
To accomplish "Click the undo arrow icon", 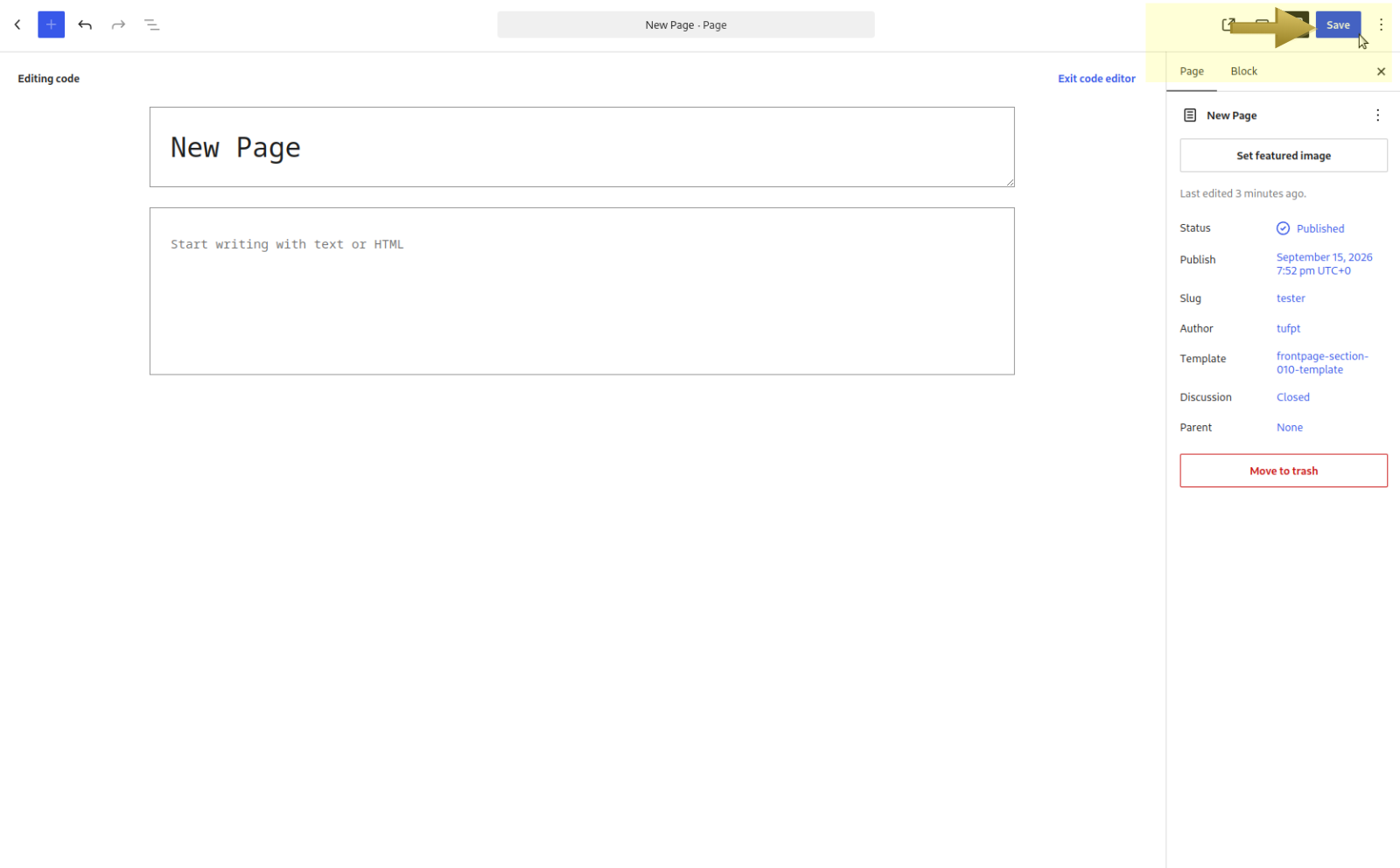I will pyautogui.click(x=85, y=24).
